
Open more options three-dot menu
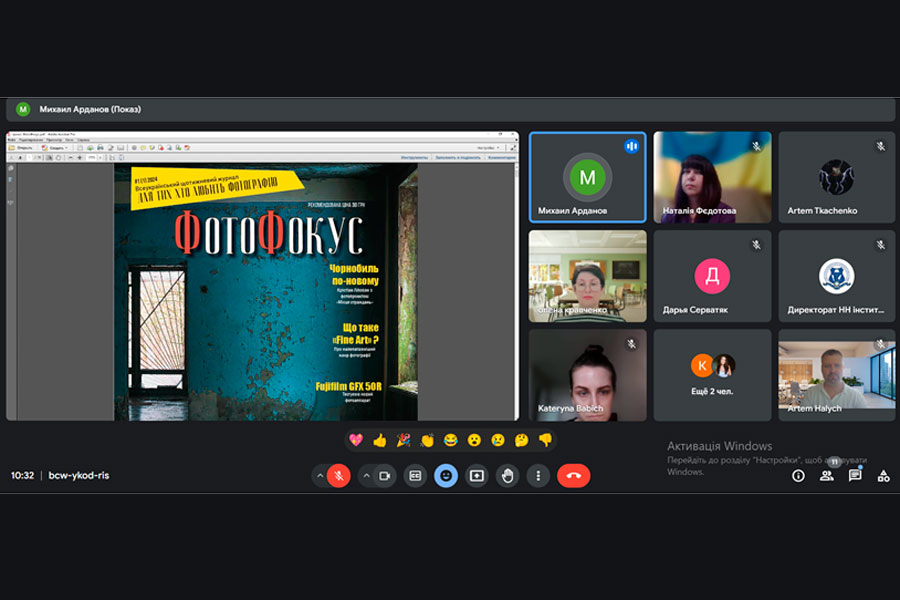click(539, 476)
